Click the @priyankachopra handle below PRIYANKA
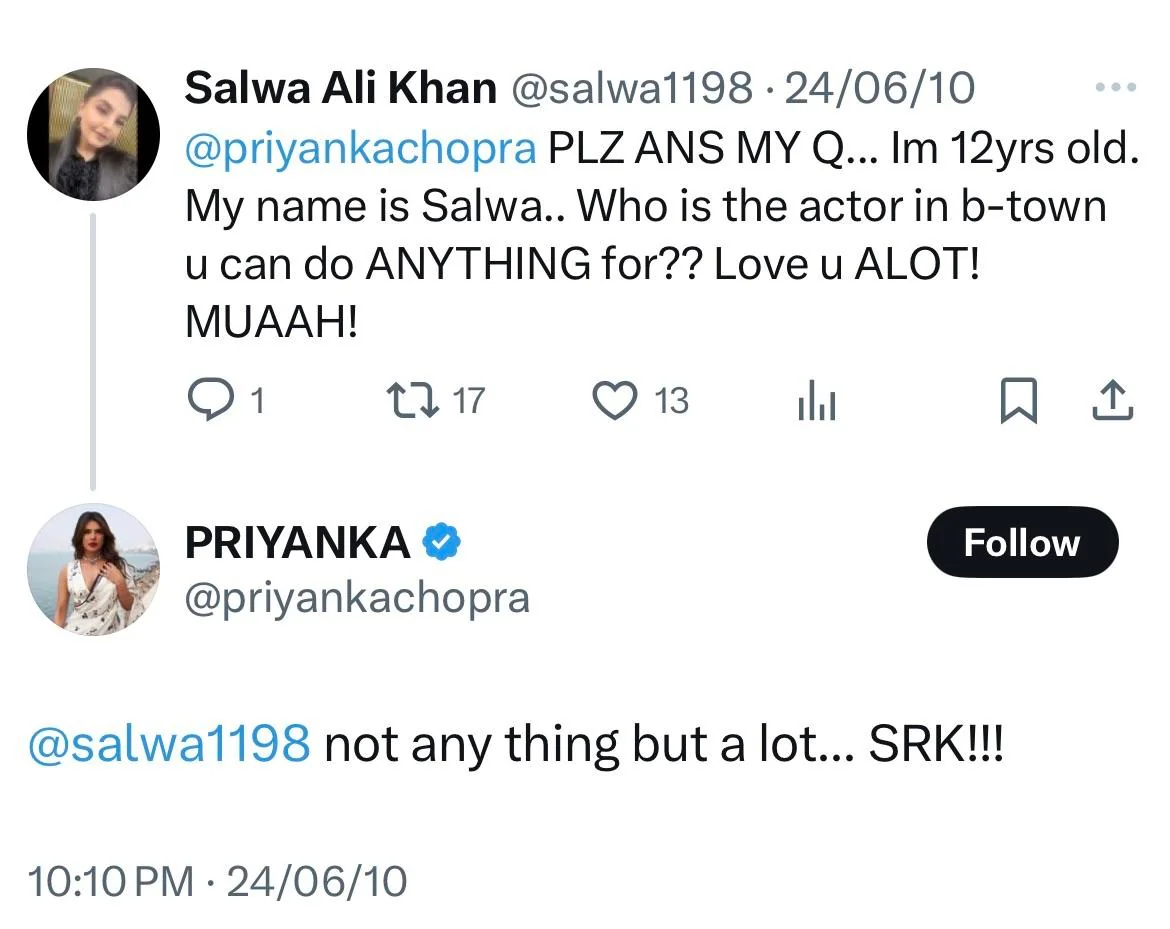1170x929 pixels. (357, 598)
